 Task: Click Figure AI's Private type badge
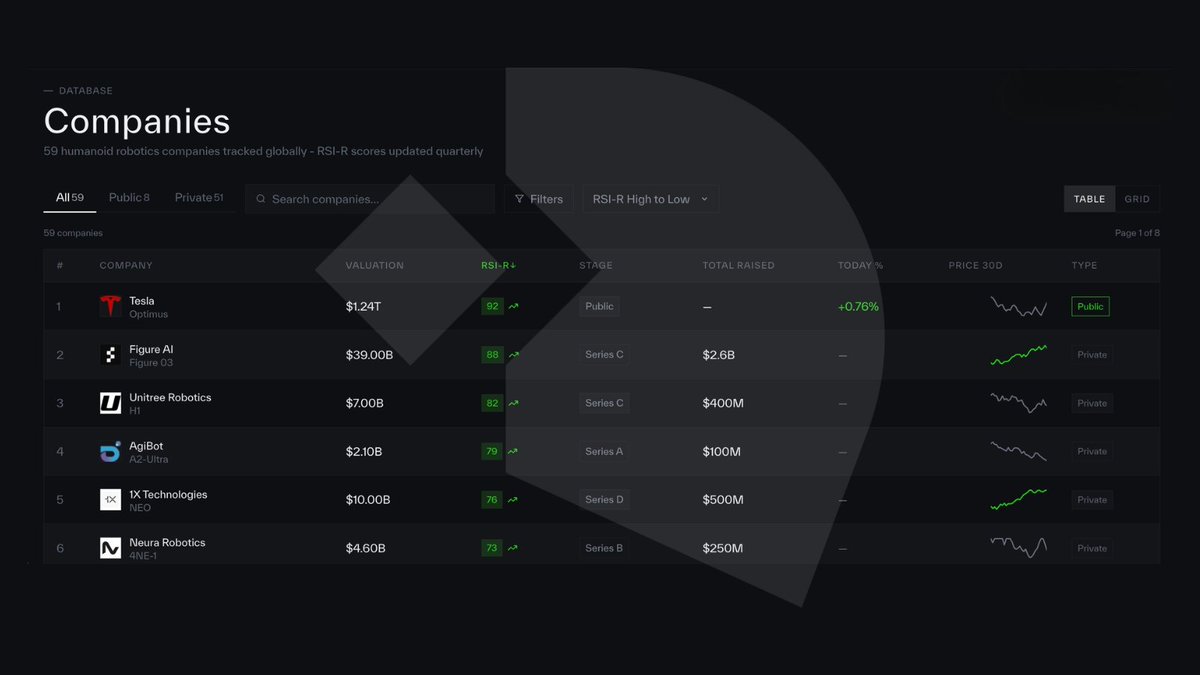tap(1092, 355)
